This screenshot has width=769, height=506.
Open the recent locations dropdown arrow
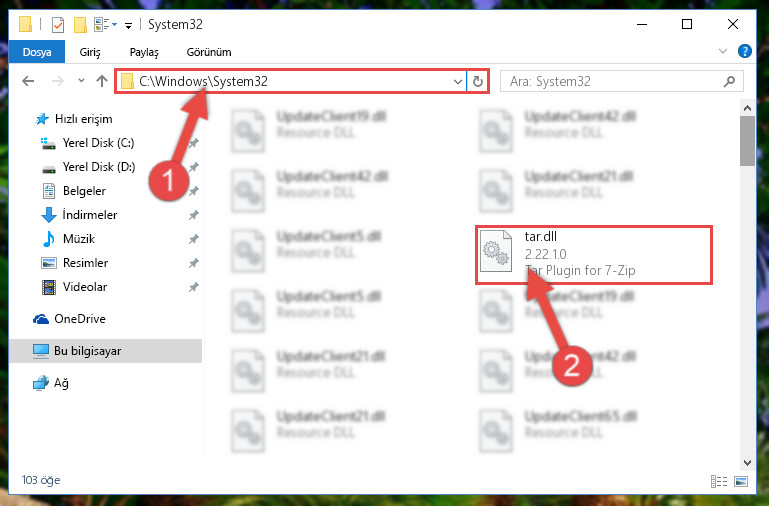(81, 80)
